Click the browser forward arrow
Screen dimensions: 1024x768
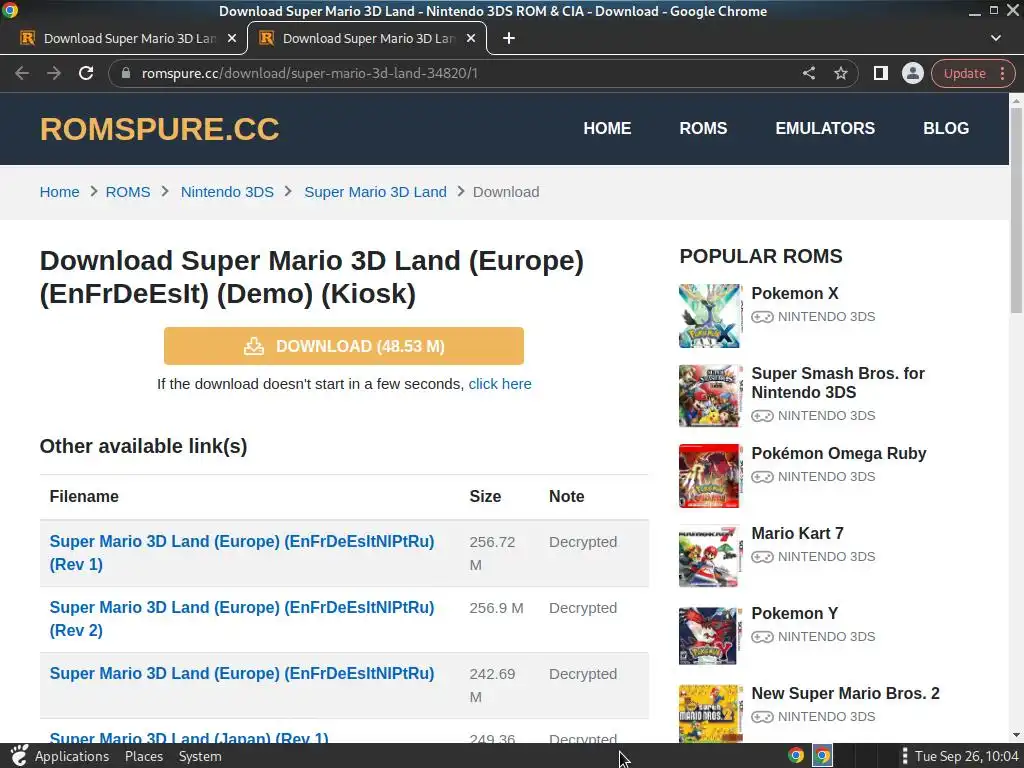tap(54, 73)
